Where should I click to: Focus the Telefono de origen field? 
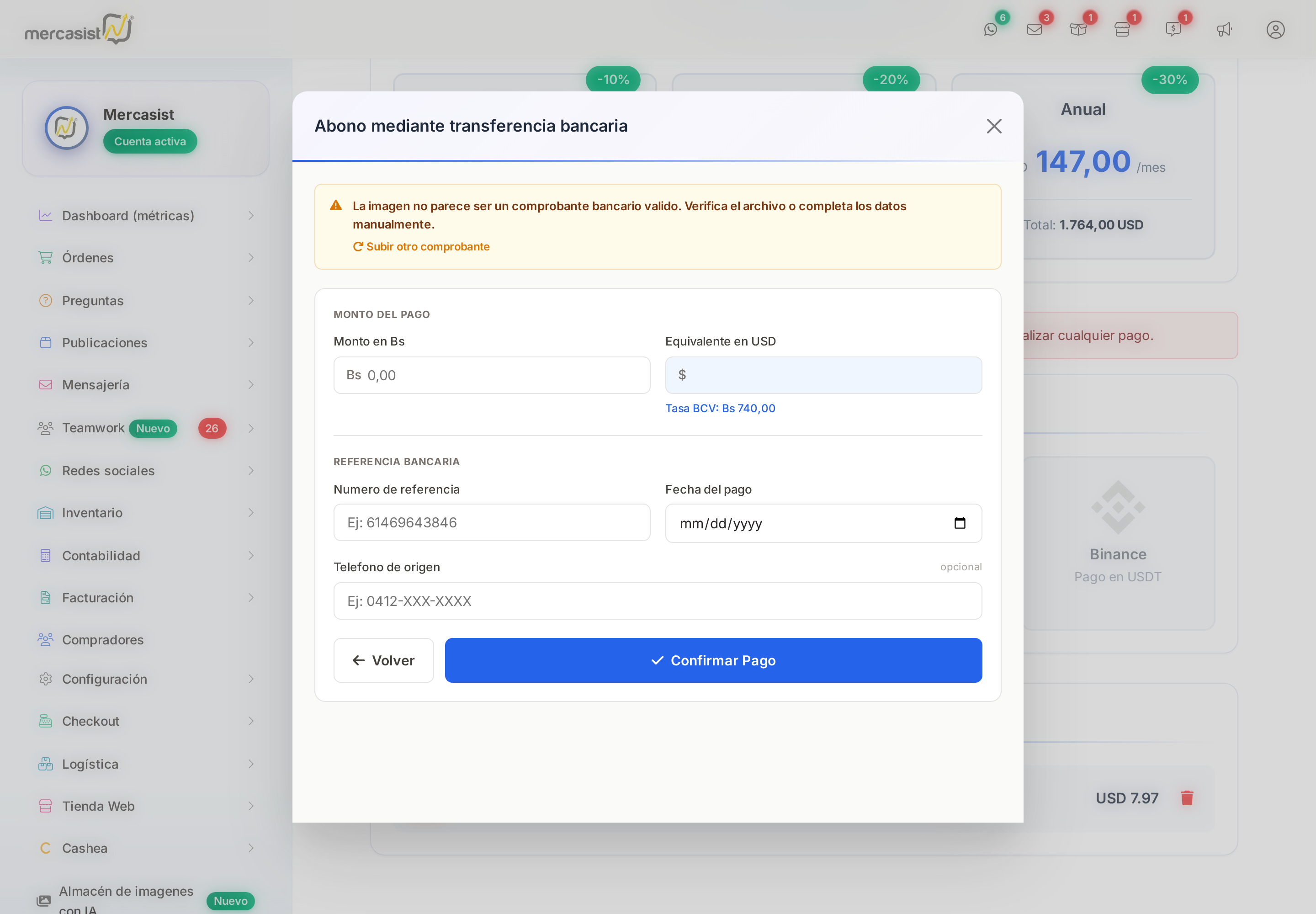658,601
